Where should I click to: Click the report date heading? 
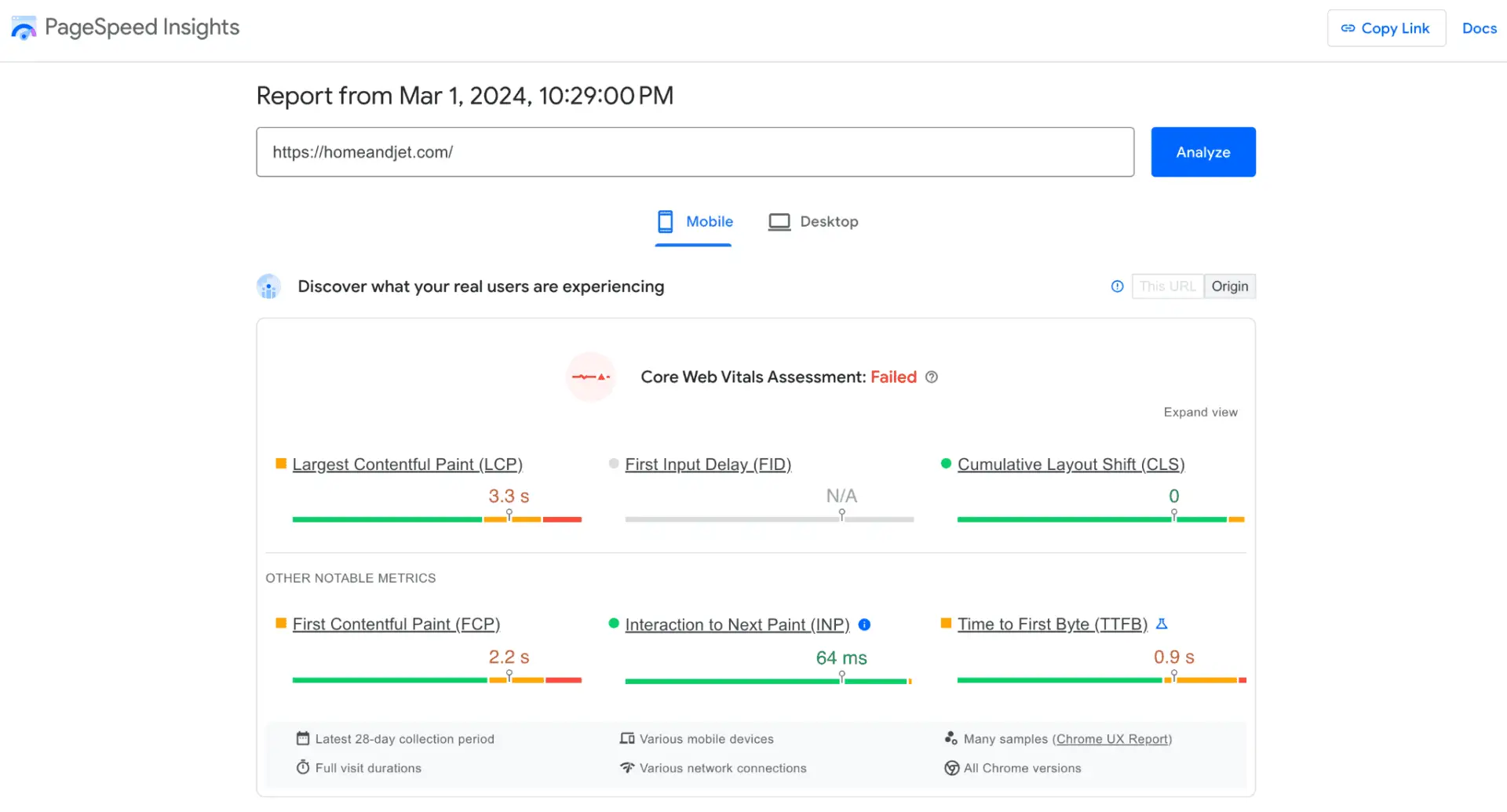[465, 96]
